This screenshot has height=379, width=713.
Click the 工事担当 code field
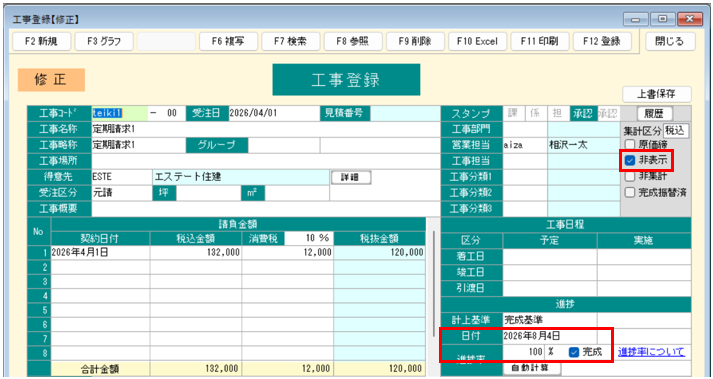tap(525, 161)
